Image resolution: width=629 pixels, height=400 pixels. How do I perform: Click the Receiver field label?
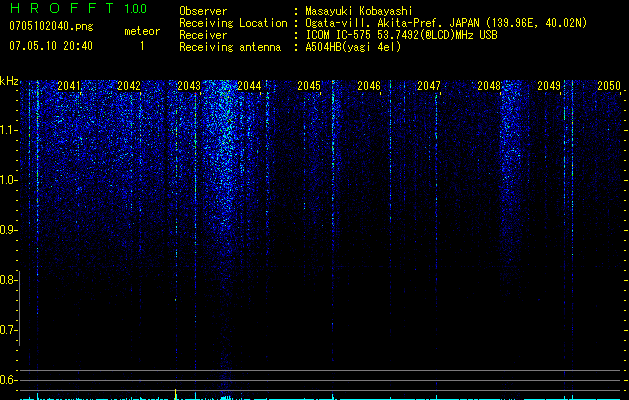203,35
